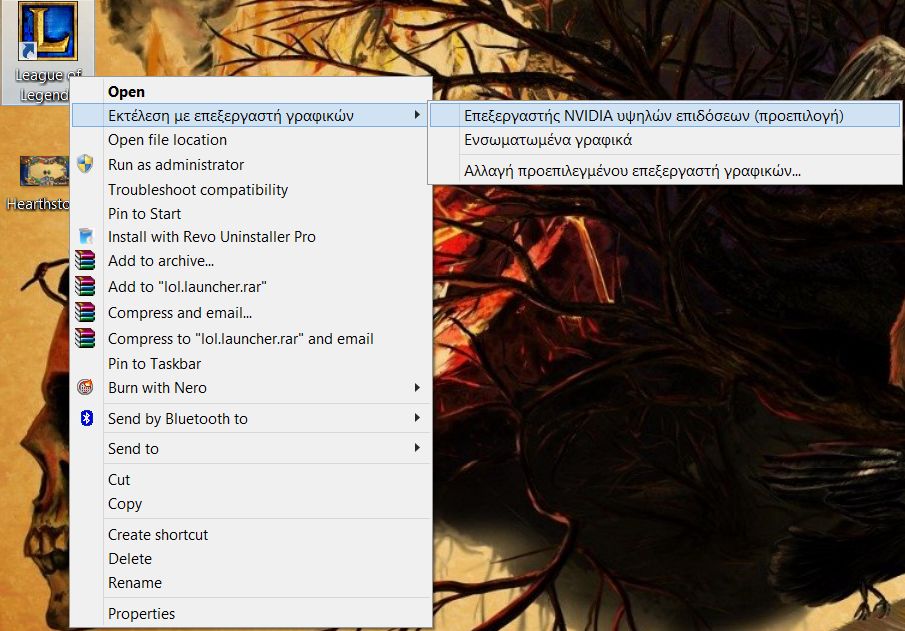Select Pin to Start
This screenshot has height=631, width=905.
point(251,214)
